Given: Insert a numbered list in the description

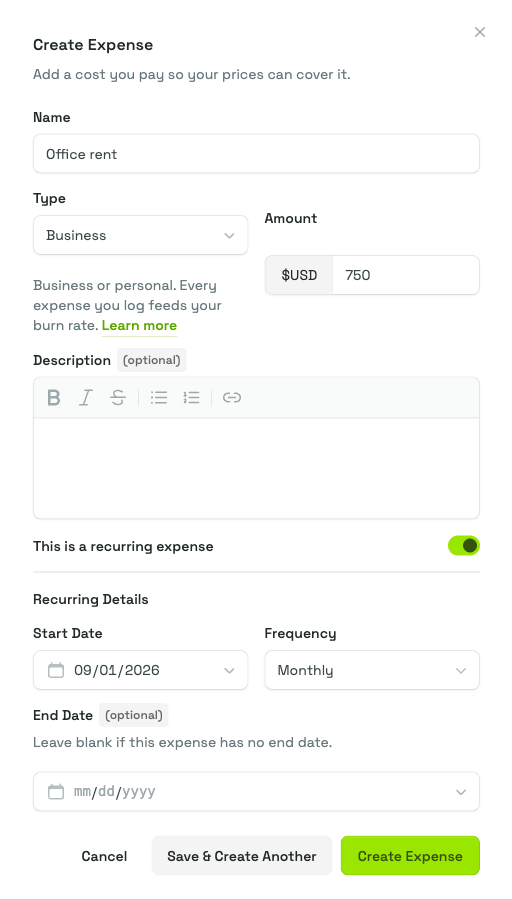Looking at the screenshot, I should tap(191, 397).
